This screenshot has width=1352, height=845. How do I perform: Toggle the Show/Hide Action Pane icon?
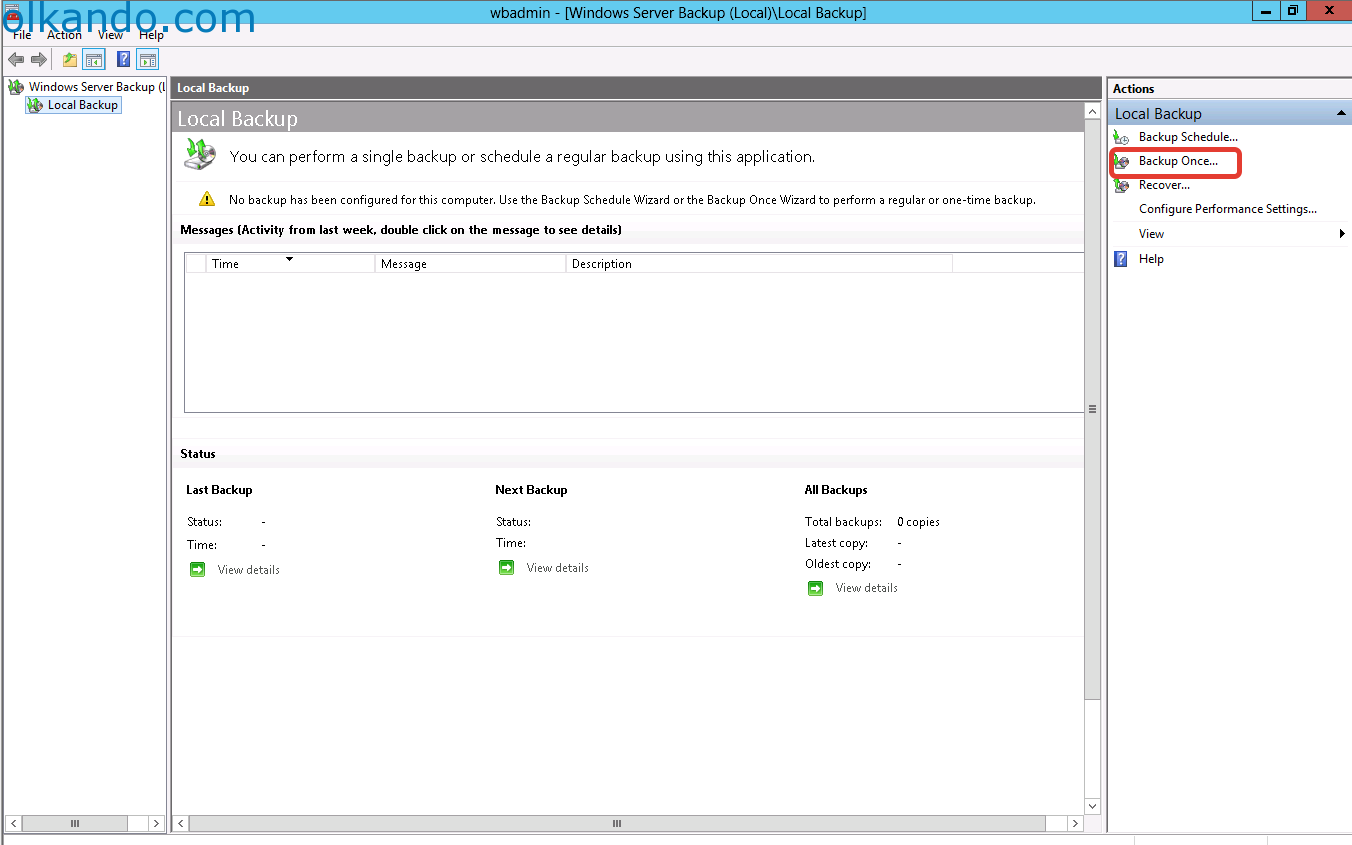[x=148, y=60]
